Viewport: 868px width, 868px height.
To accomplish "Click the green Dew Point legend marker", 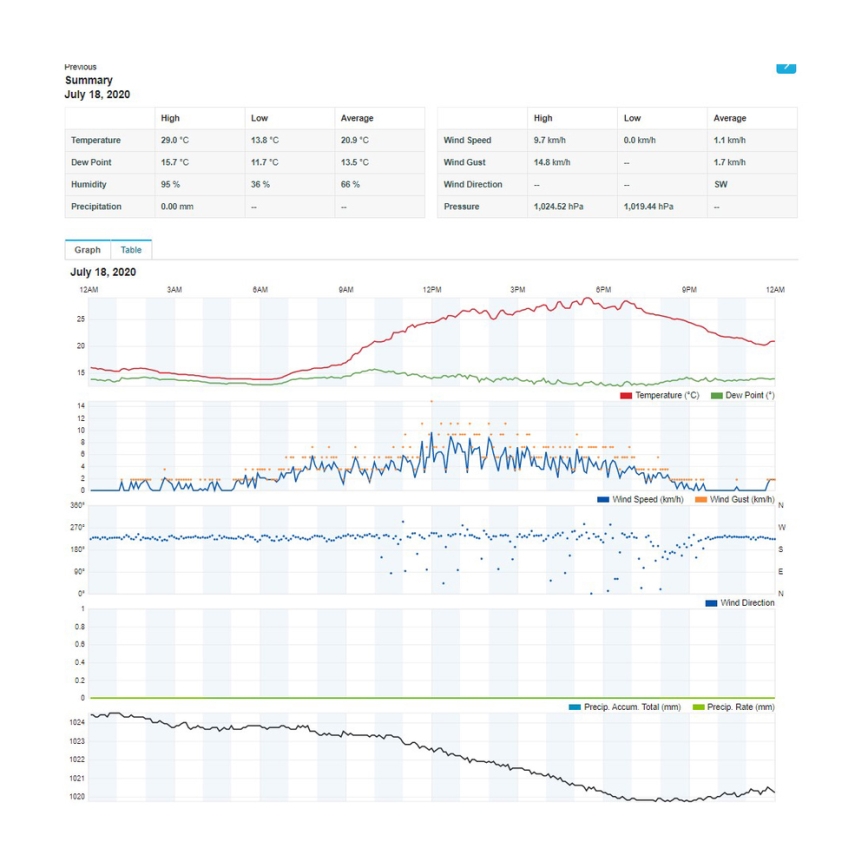I will [716, 396].
